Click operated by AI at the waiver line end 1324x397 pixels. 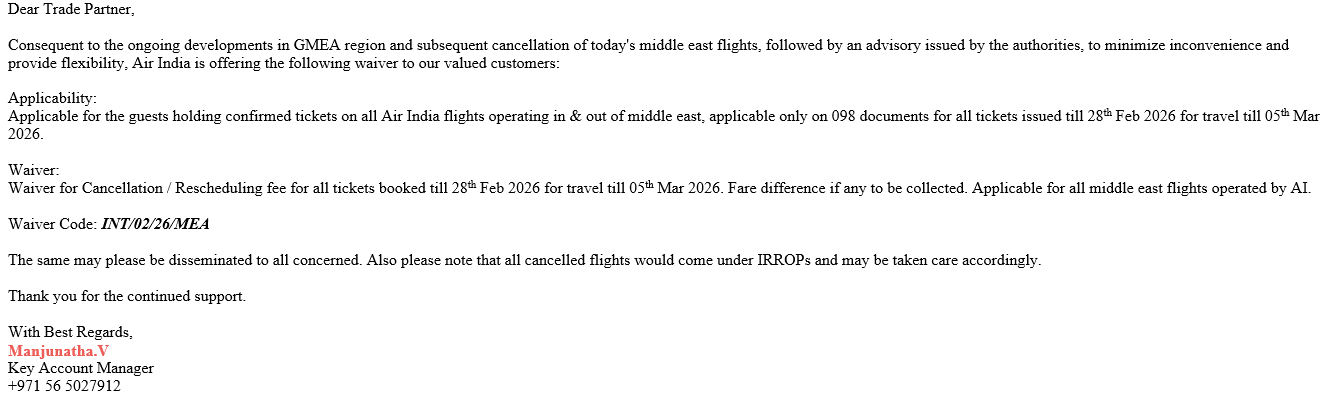tap(1261, 188)
